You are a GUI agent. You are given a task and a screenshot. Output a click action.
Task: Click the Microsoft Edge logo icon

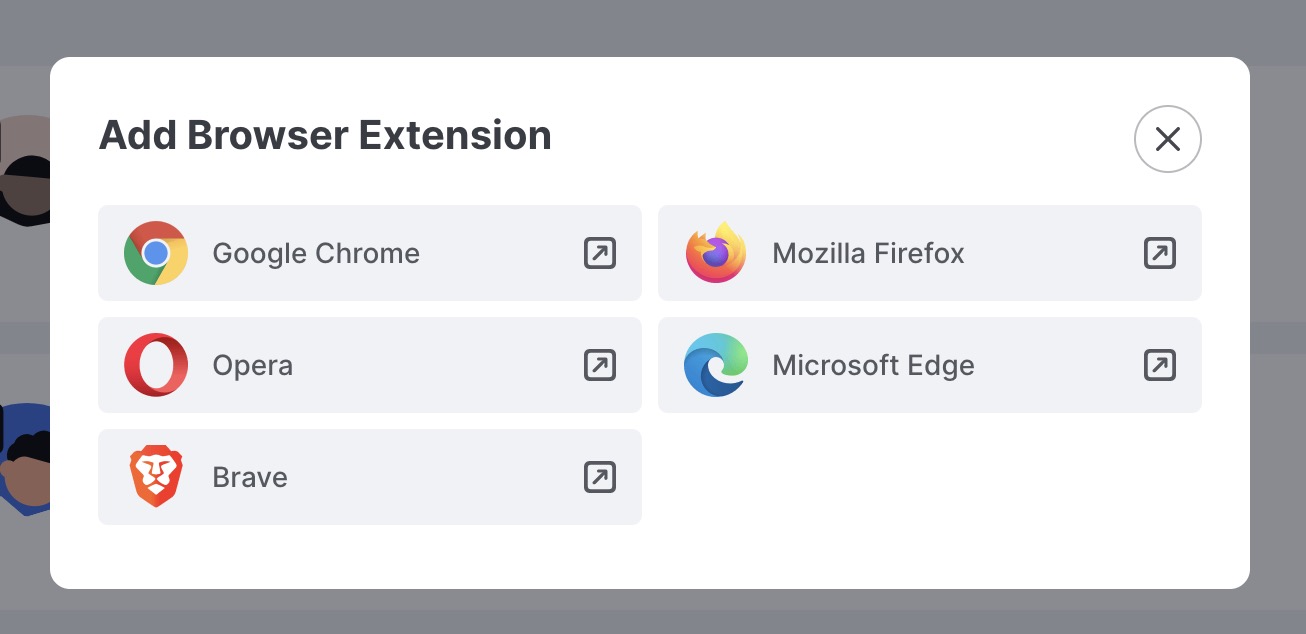[716, 365]
